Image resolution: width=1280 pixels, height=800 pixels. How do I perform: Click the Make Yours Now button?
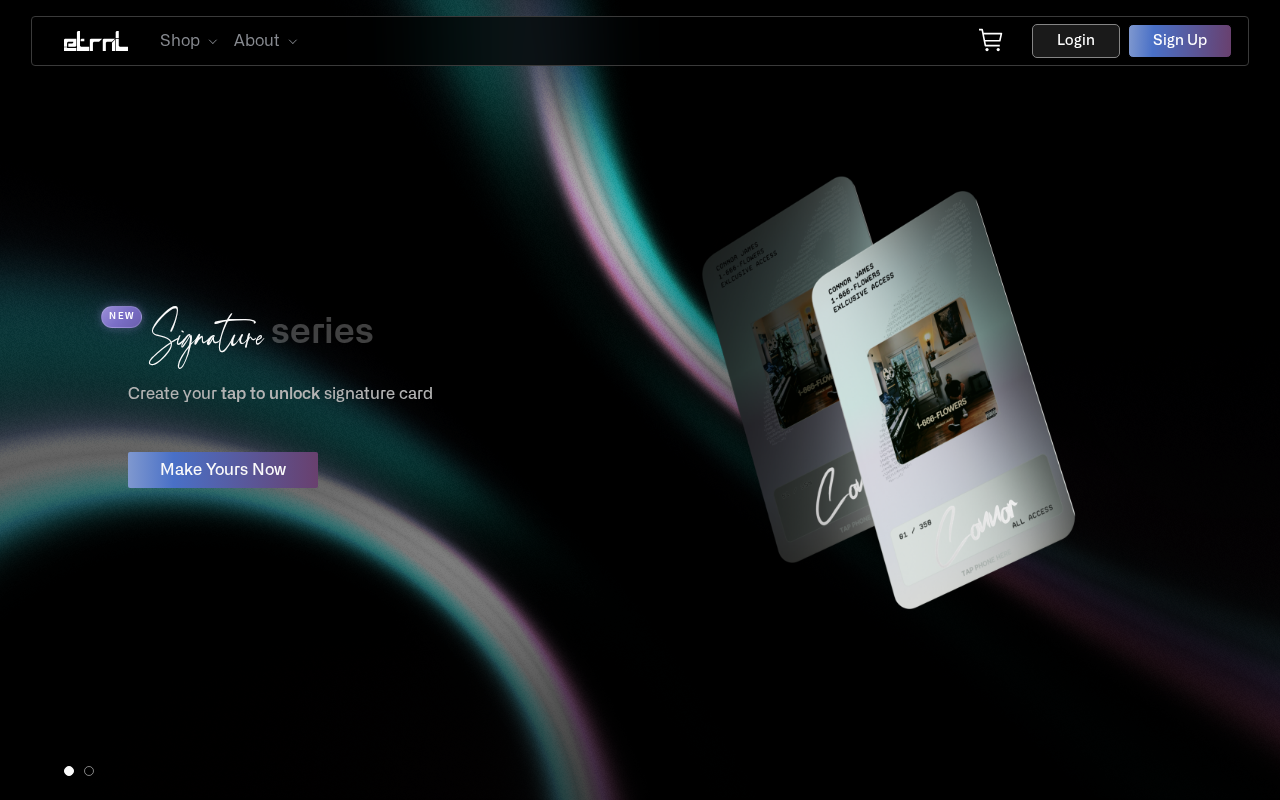pyautogui.click(x=223, y=470)
